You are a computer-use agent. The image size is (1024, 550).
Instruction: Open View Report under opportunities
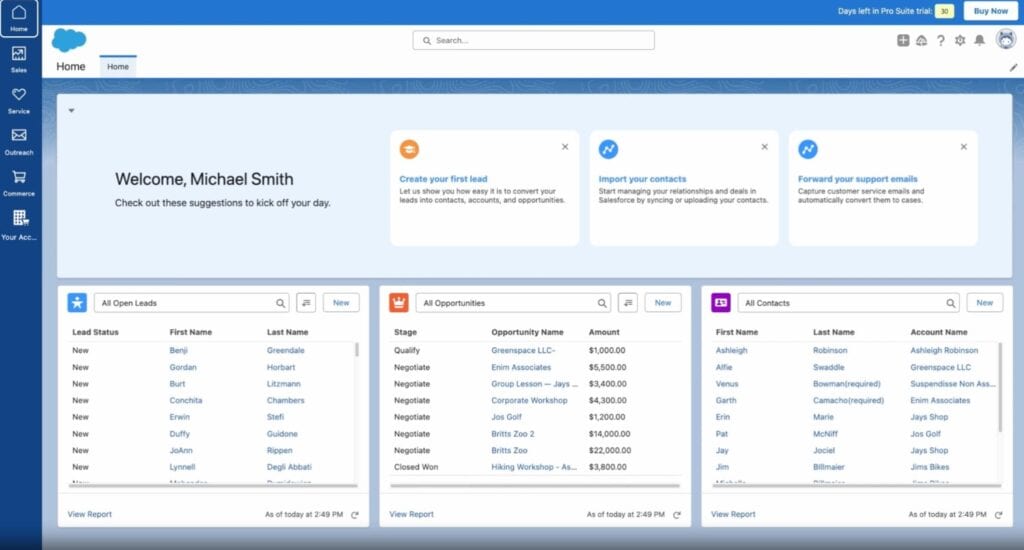[411, 514]
